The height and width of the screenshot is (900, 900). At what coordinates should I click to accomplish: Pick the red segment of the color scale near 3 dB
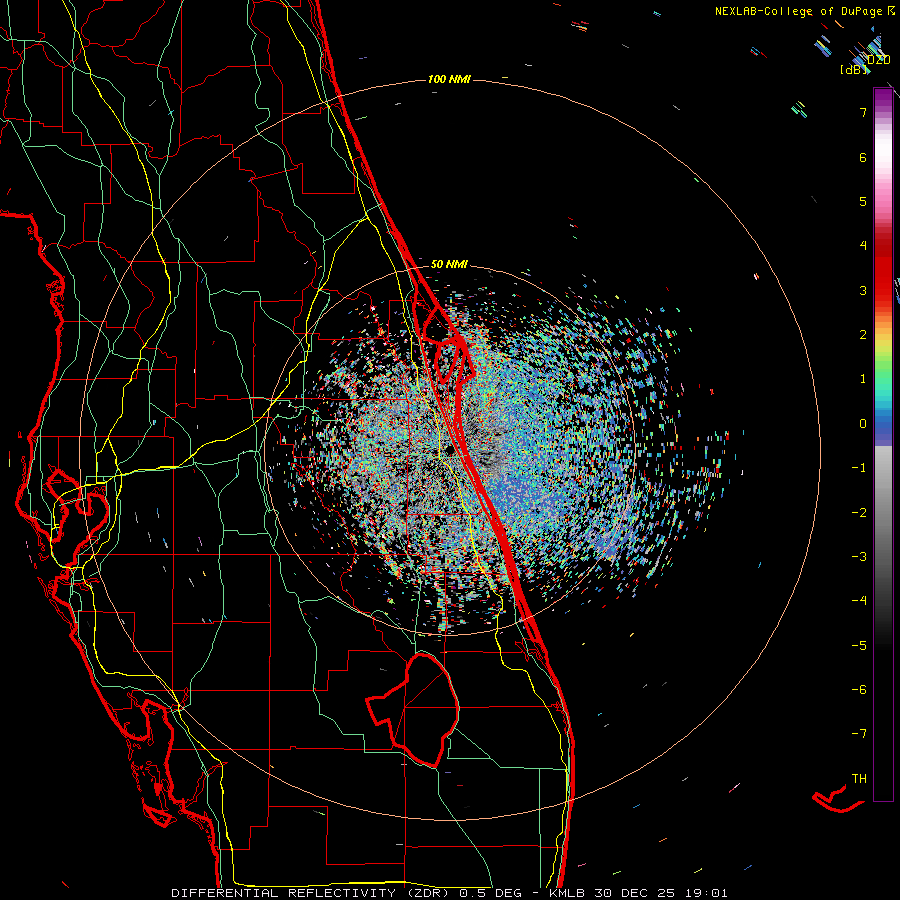pos(883,281)
